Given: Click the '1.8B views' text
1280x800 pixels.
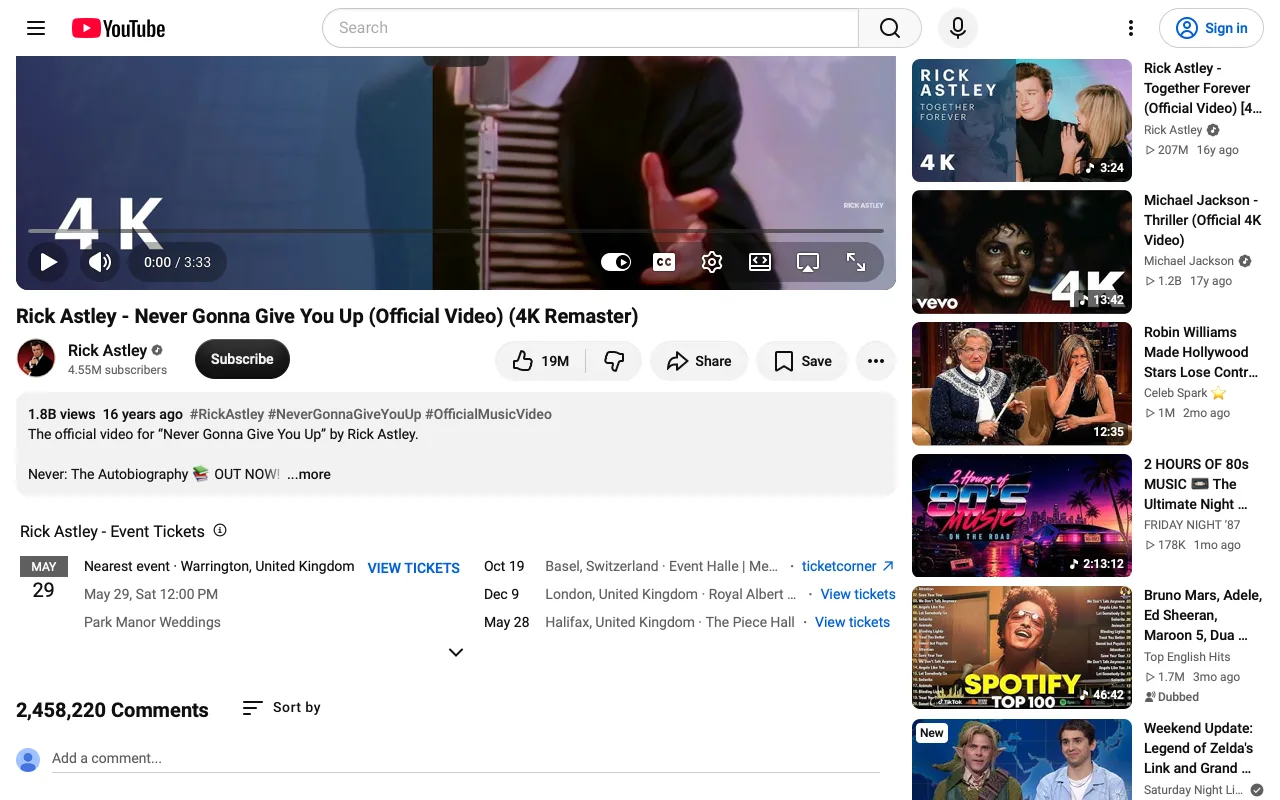Looking at the screenshot, I should pos(62,414).
